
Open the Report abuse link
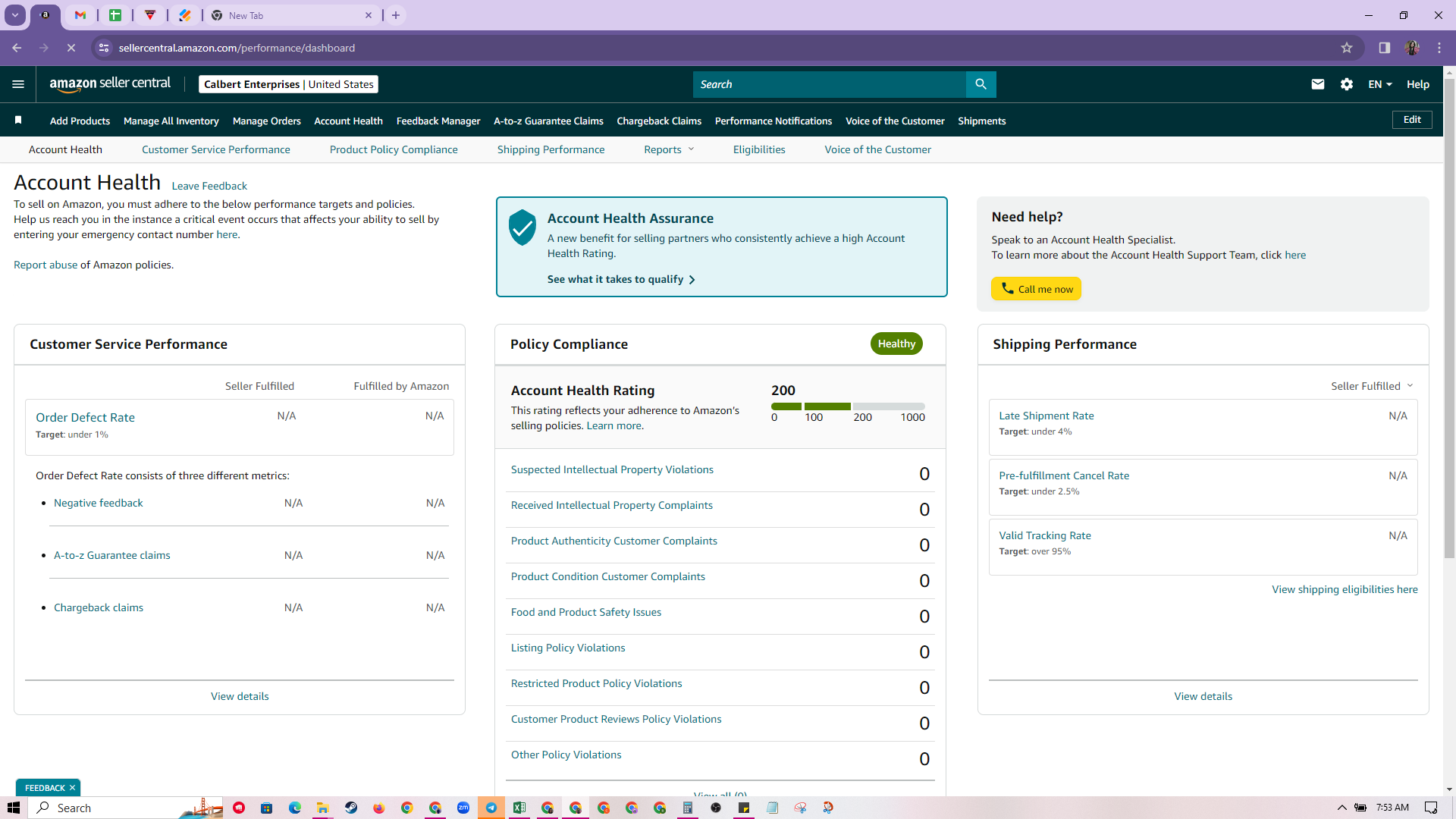(x=45, y=265)
